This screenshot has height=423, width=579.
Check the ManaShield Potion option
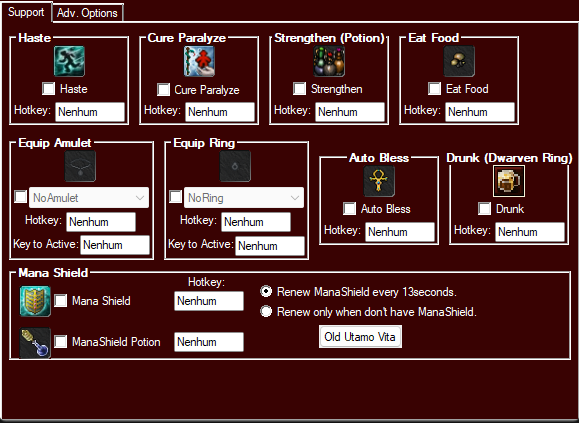pyautogui.click(x=61, y=341)
